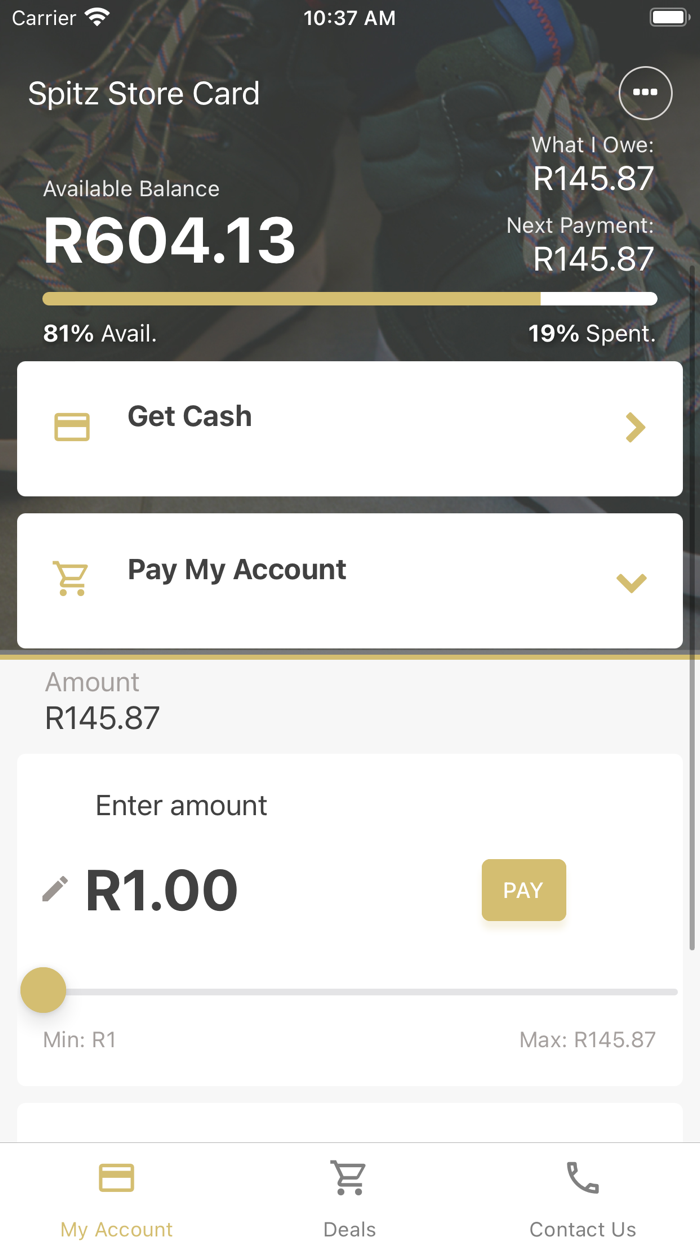The width and height of the screenshot is (700, 1244).
Task: Click the Deals shopping cart icon
Action: point(349,1178)
